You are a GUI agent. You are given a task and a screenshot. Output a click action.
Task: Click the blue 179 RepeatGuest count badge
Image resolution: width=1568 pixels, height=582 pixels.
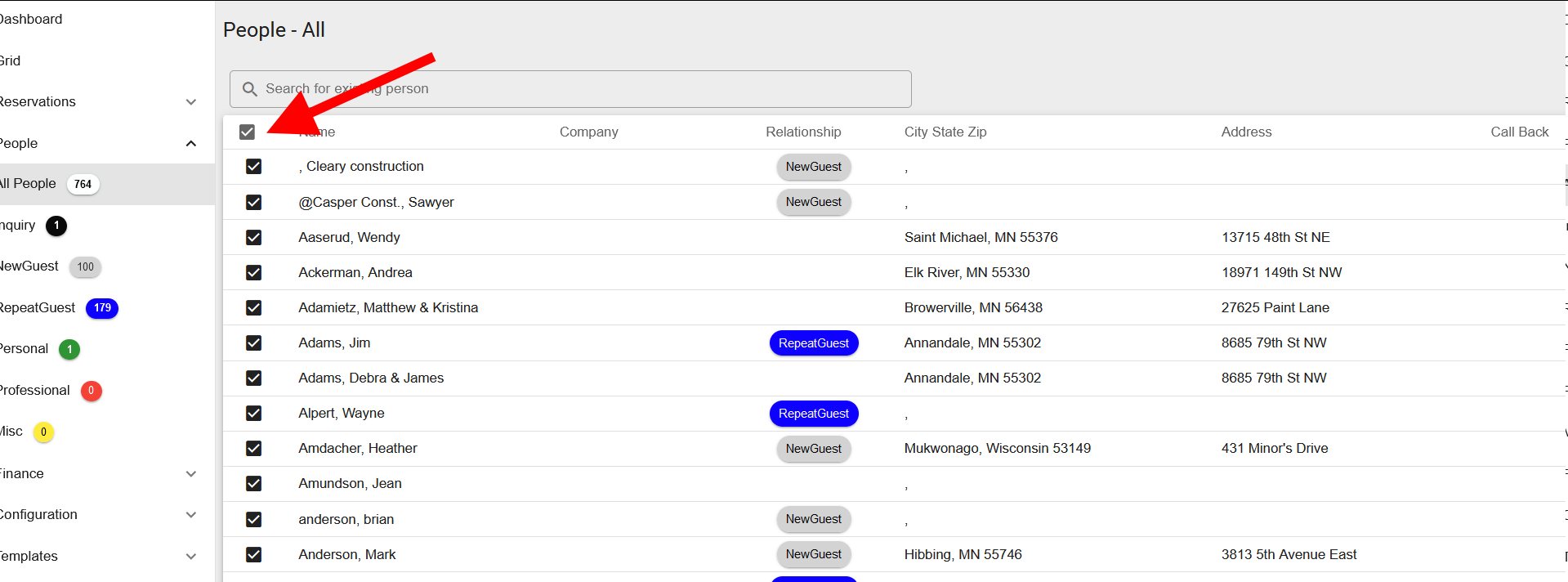pos(102,308)
